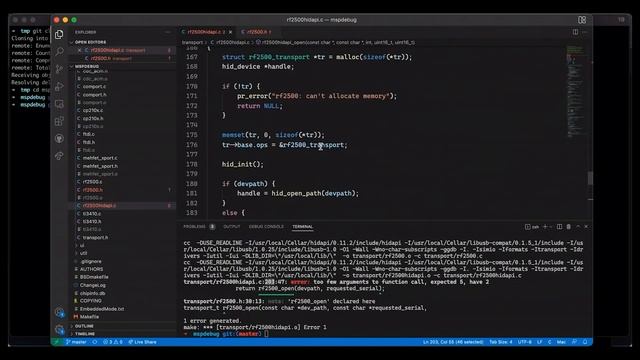Click customize layout icon in title bar
The width and height of the screenshot is (640, 360).
[582, 20]
